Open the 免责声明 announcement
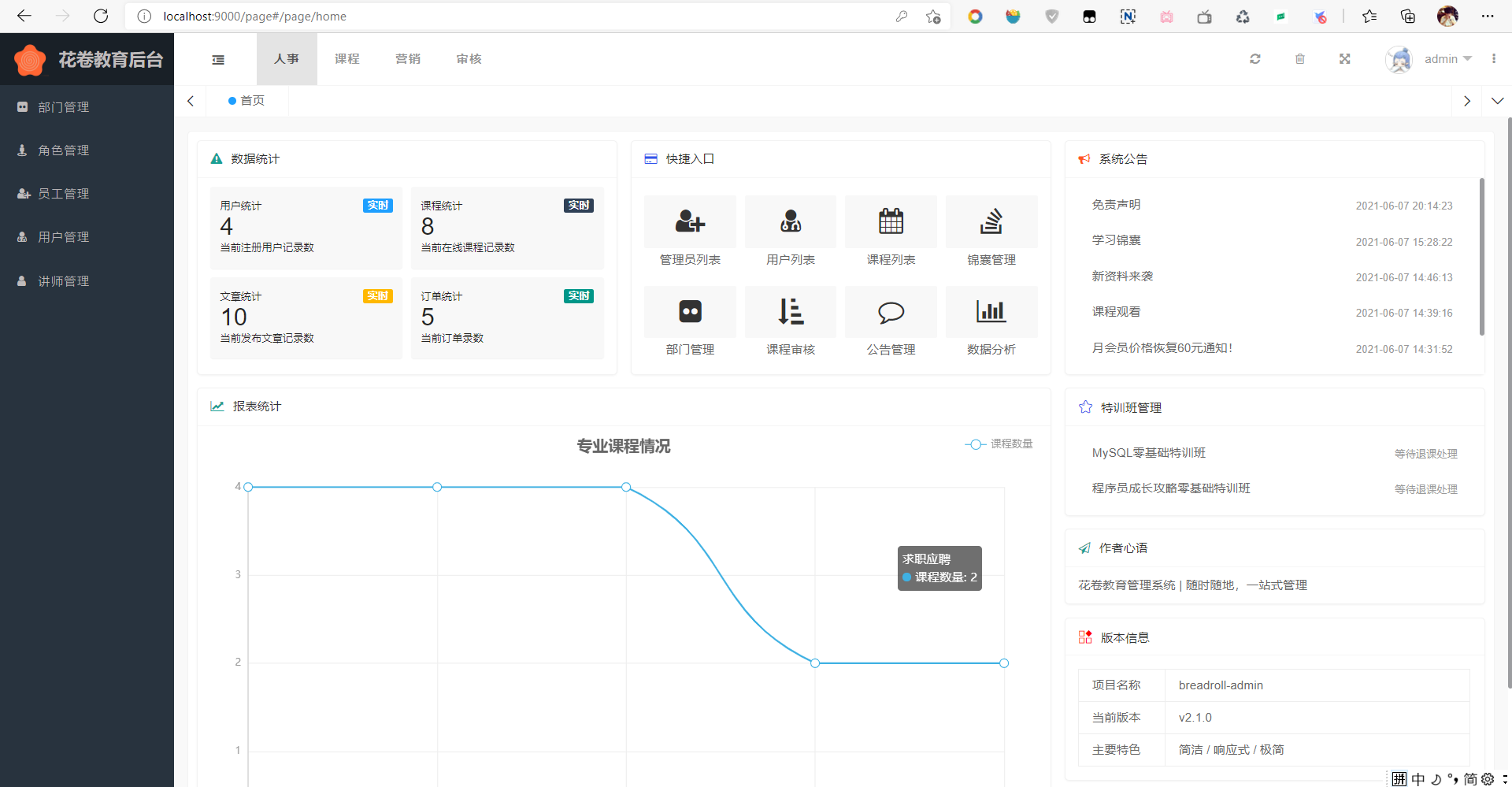This screenshot has height=787, width=1512. [1116, 205]
